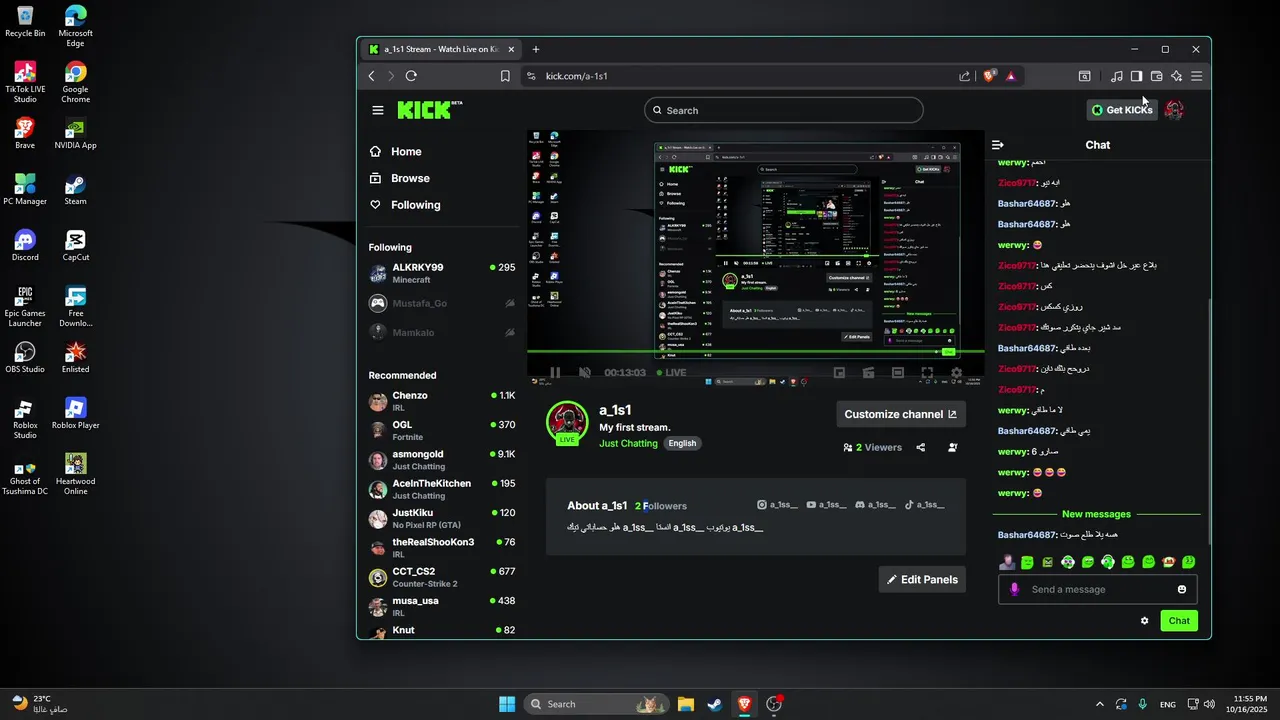Toggle theater mode on the player
This screenshot has height=720, width=1280.
tap(898, 373)
